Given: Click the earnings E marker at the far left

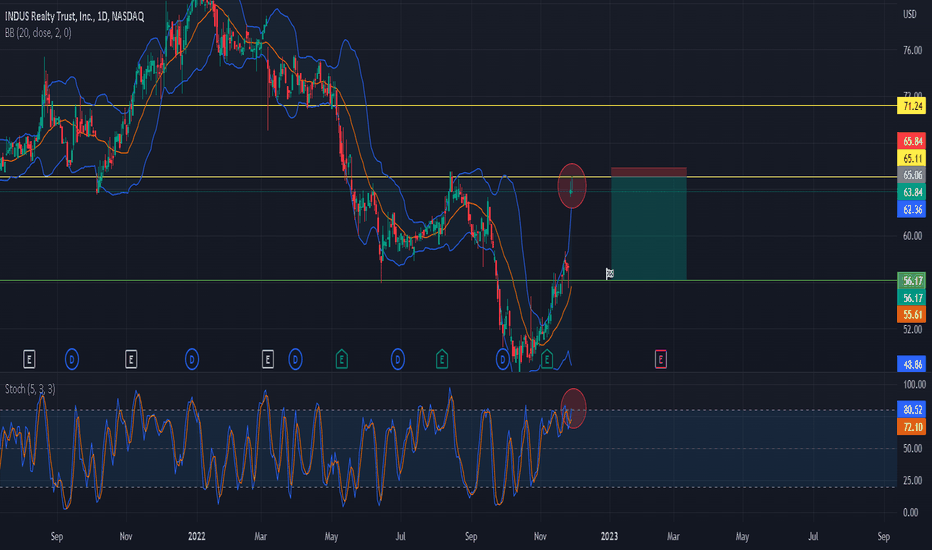Looking at the screenshot, I should (29, 359).
